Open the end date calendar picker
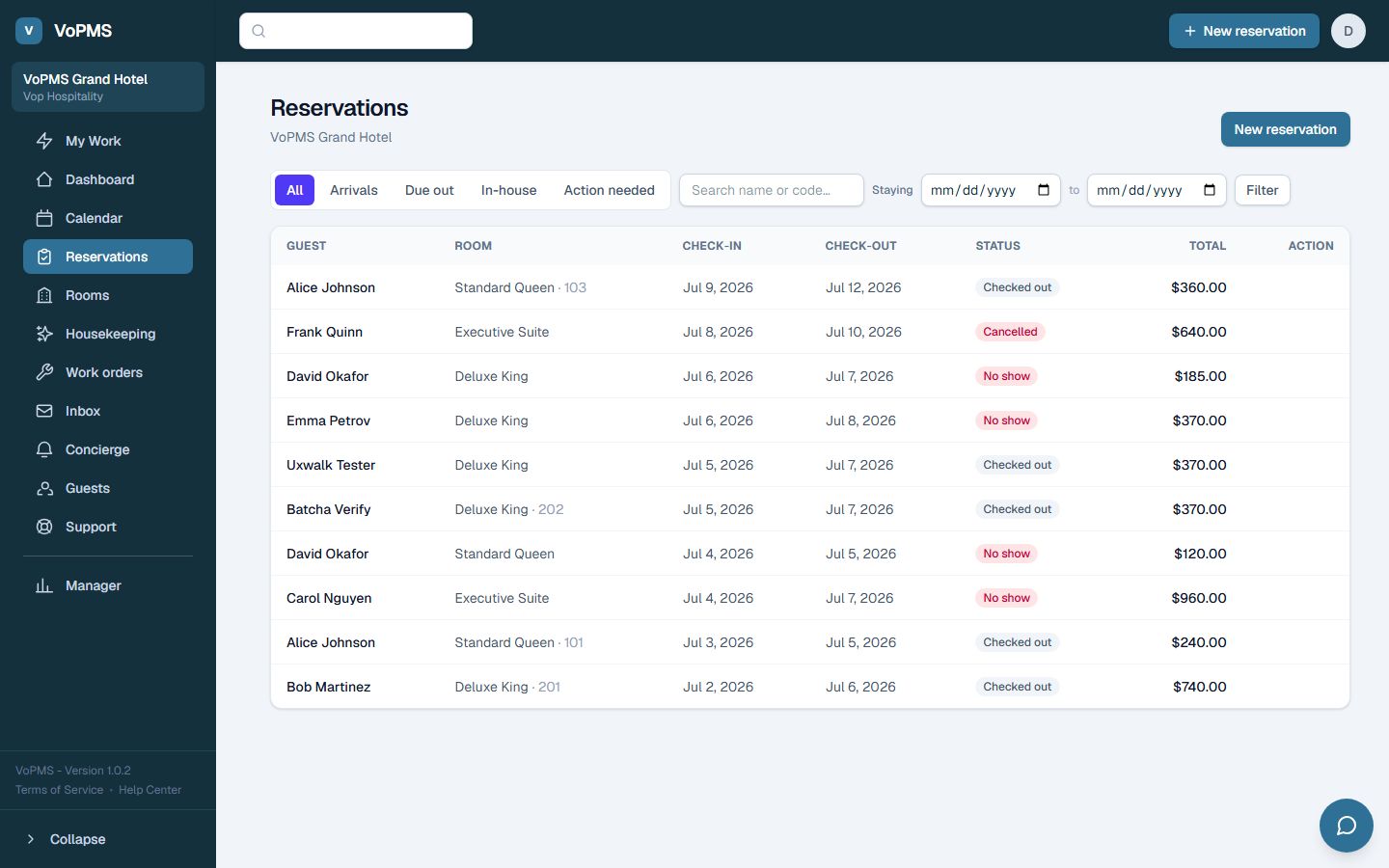 point(1210,190)
